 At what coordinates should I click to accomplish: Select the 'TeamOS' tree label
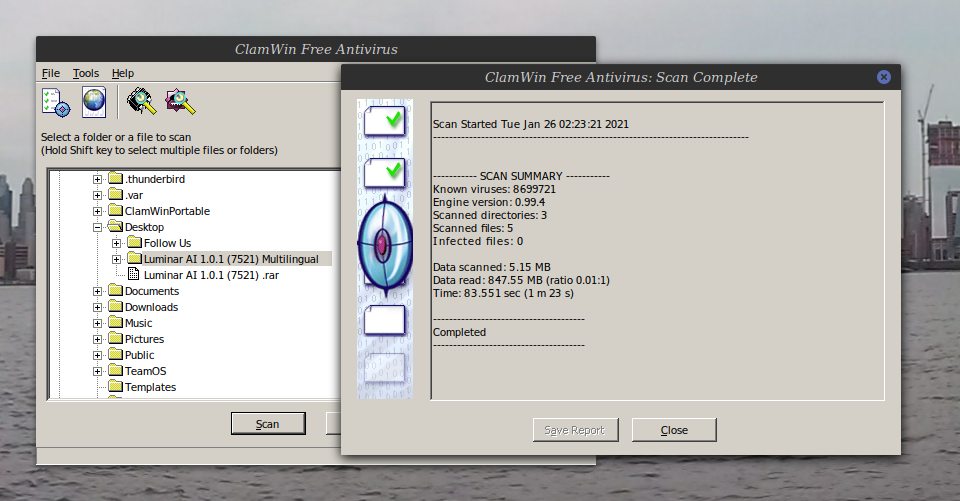click(146, 371)
